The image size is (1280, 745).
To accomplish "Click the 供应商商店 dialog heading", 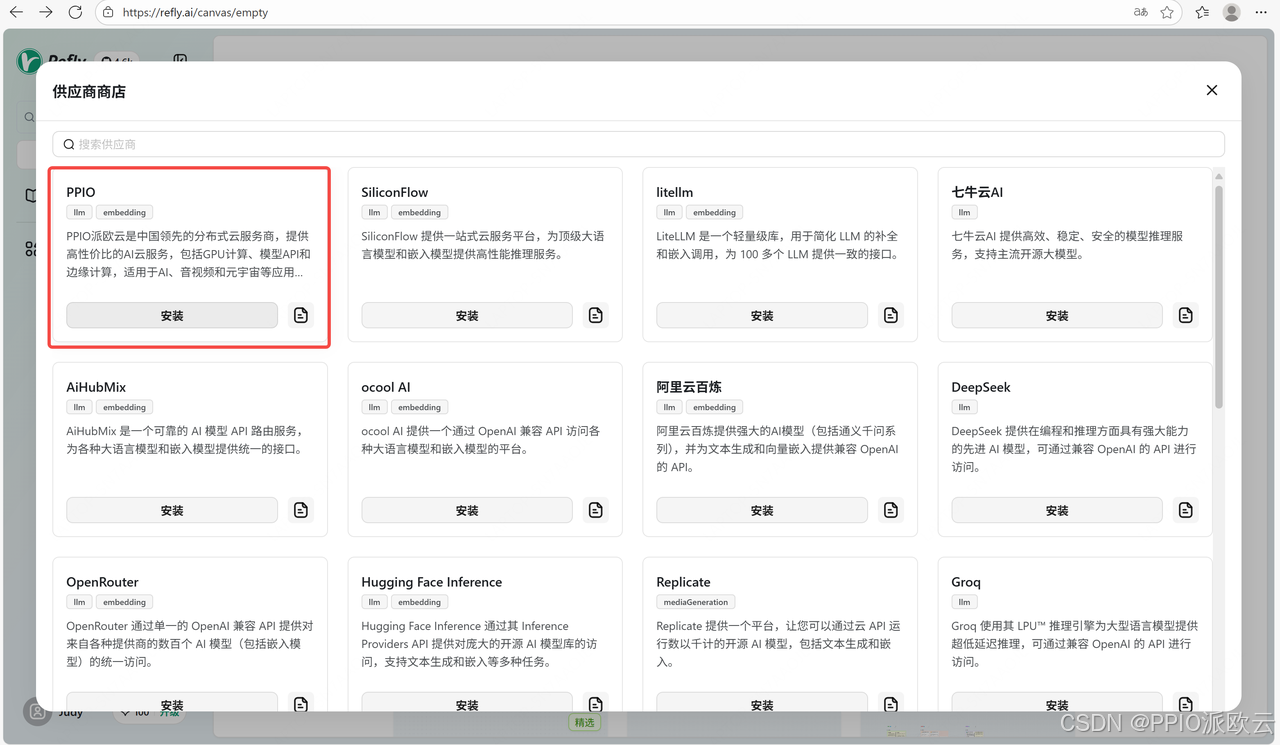I will click(x=89, y=91).
